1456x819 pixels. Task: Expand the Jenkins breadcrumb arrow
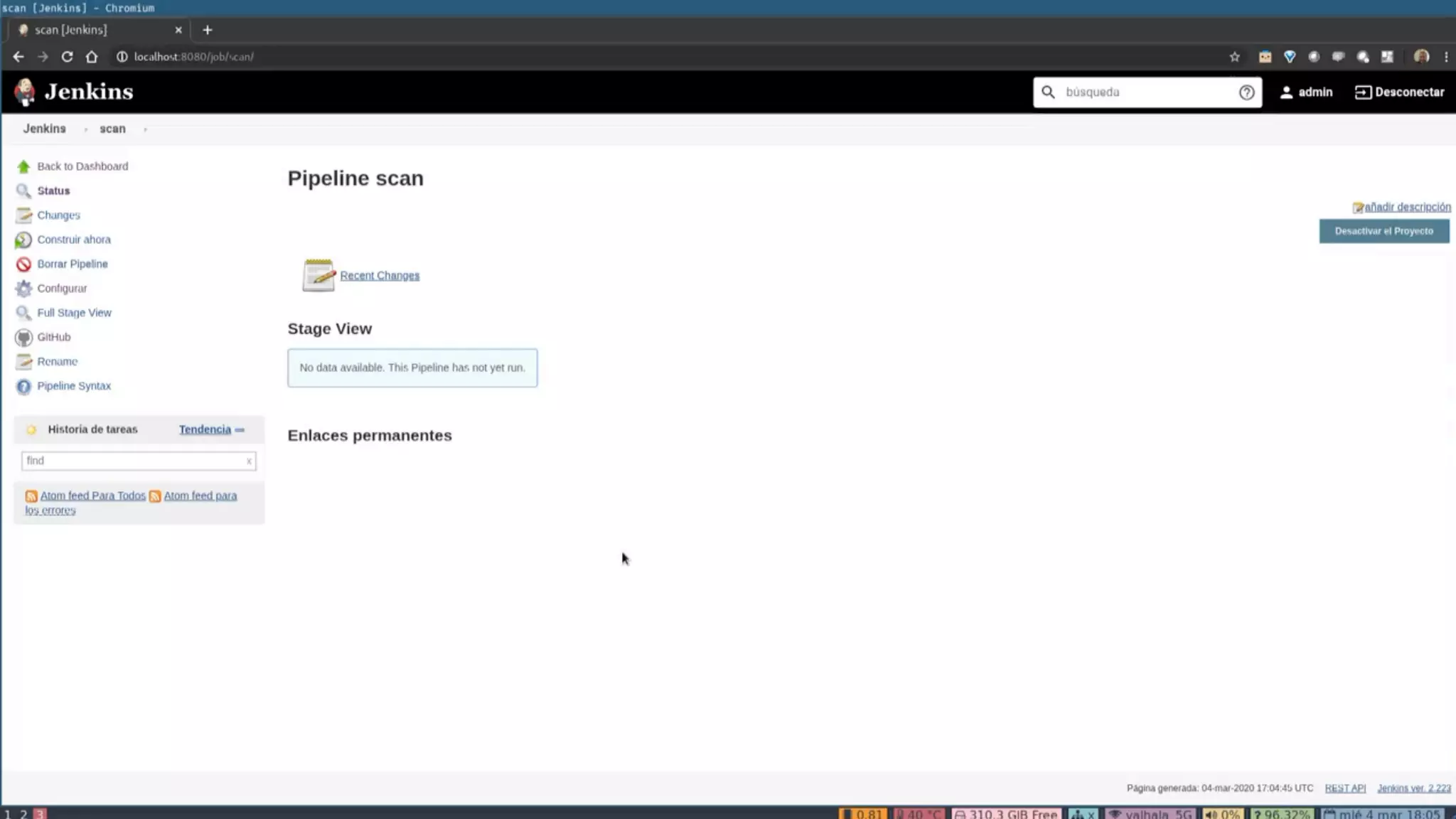[85, 129]
